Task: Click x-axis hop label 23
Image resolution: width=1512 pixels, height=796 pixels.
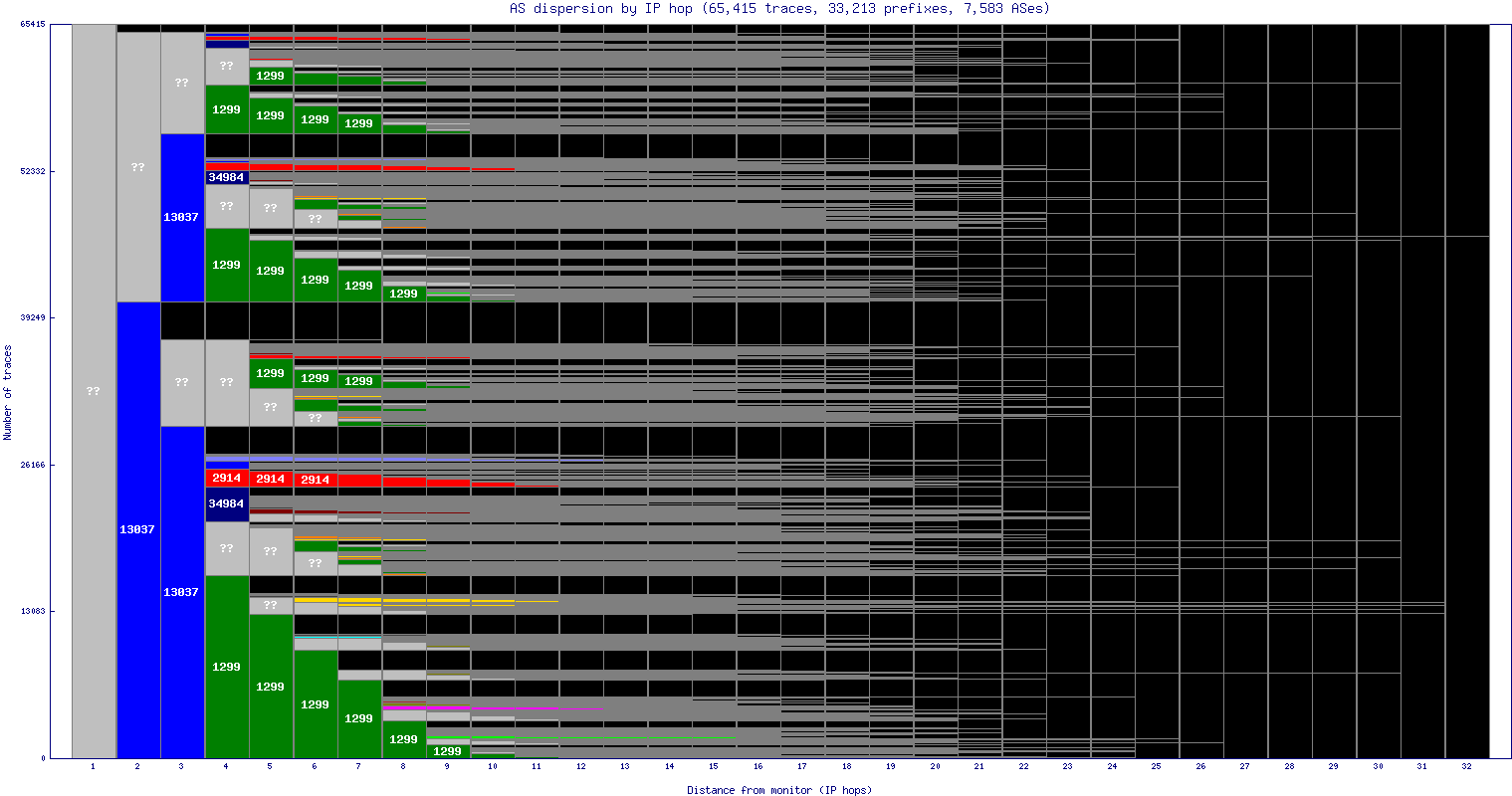Action: click(x=1068, y=767)
